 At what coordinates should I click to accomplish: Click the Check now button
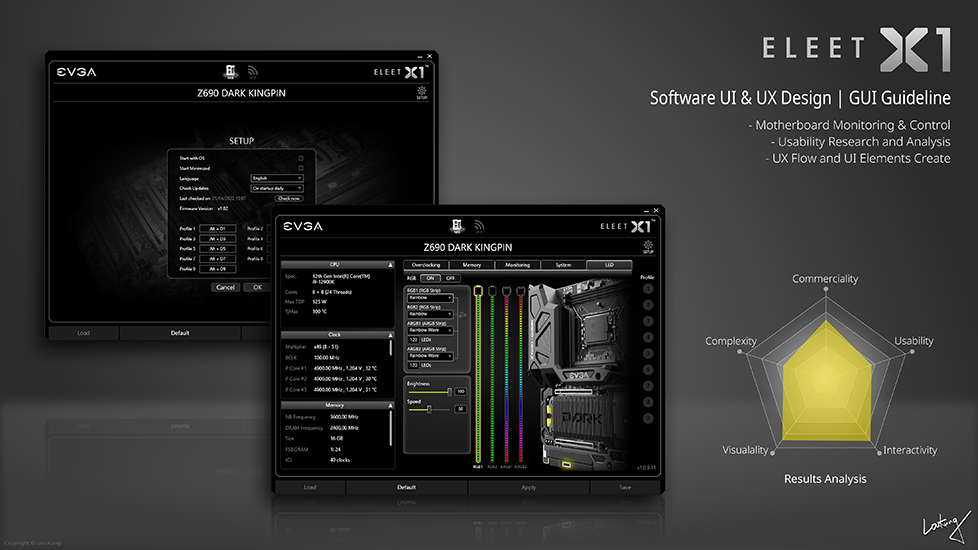(289, 198)
